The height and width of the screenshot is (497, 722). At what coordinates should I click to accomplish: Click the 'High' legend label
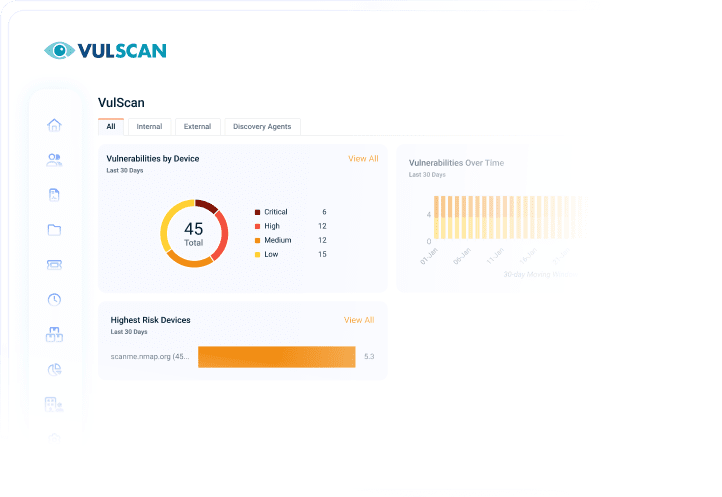point(272,226)
